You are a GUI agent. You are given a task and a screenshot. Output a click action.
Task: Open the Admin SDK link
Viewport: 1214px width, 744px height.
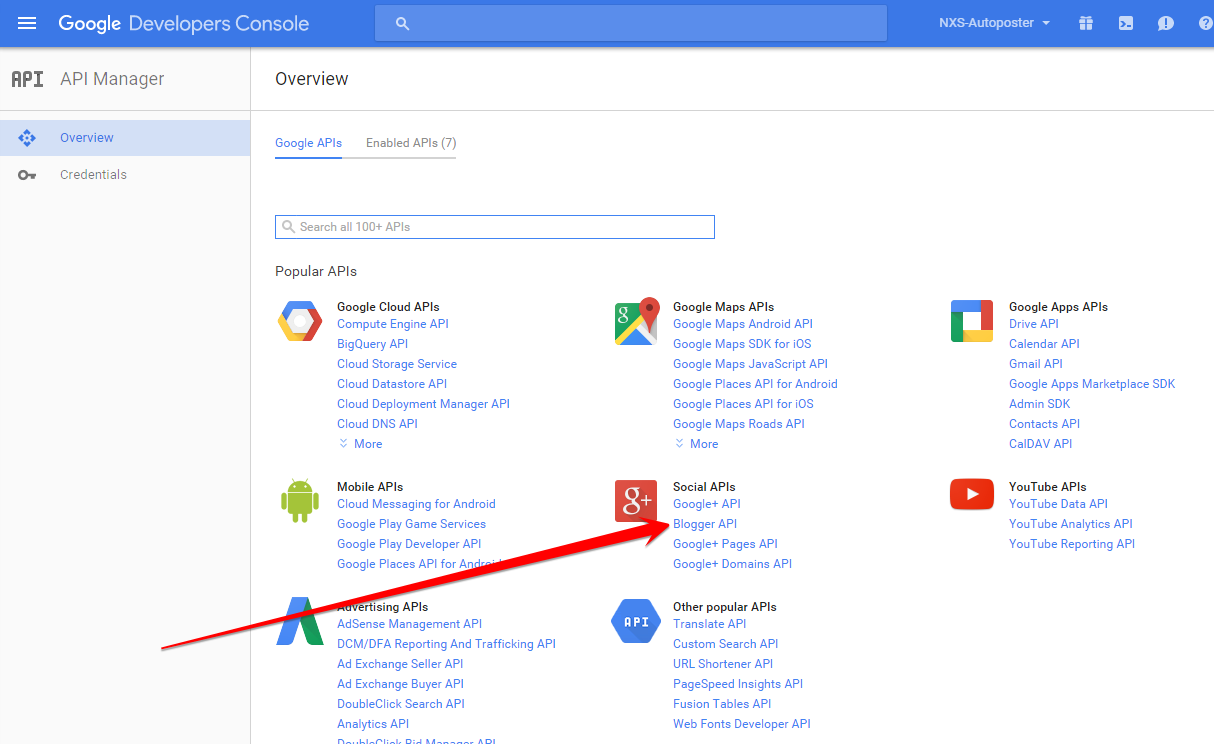(x=1040, y=404)
